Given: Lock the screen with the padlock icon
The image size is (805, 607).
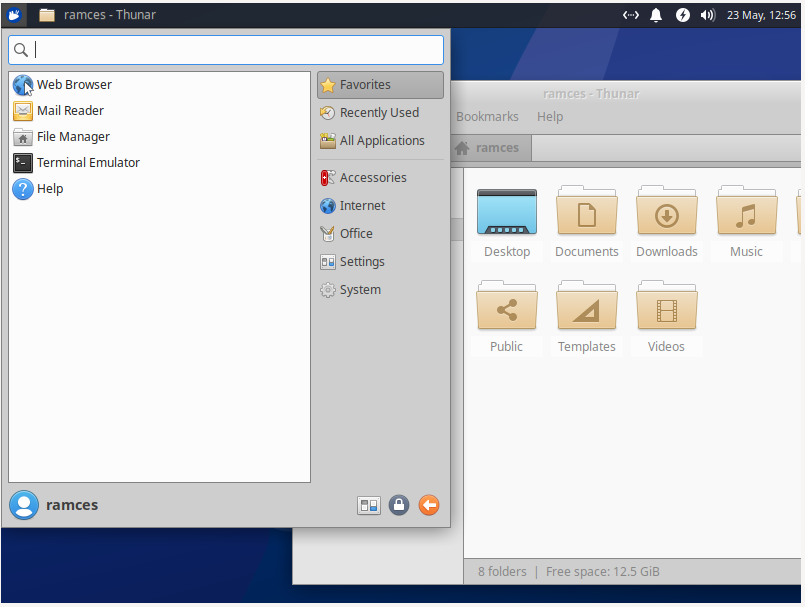Looking at the screenshot, I should coord(398,505).
